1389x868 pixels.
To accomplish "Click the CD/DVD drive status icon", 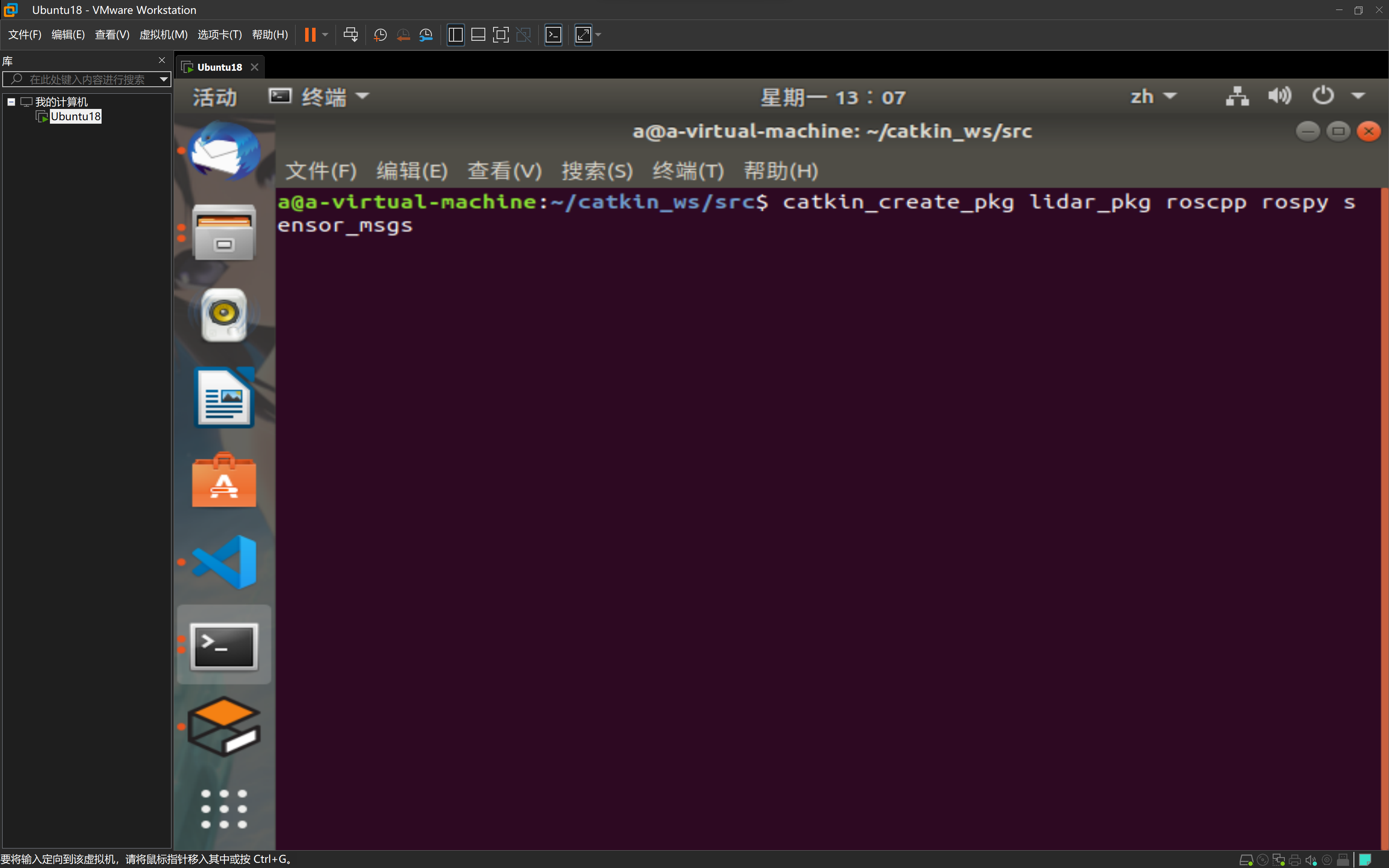I will [x=1262, y=859].
